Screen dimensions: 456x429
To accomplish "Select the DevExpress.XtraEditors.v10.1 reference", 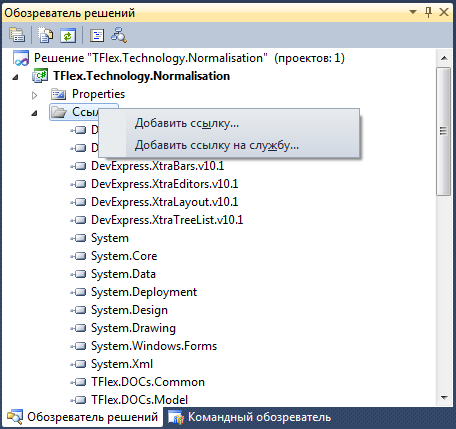I will (165, 184).
